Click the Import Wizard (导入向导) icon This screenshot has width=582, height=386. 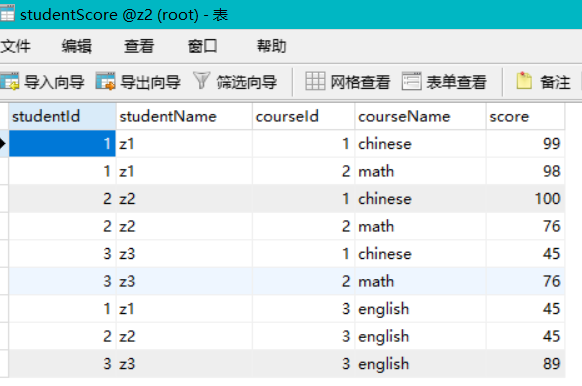9,81
